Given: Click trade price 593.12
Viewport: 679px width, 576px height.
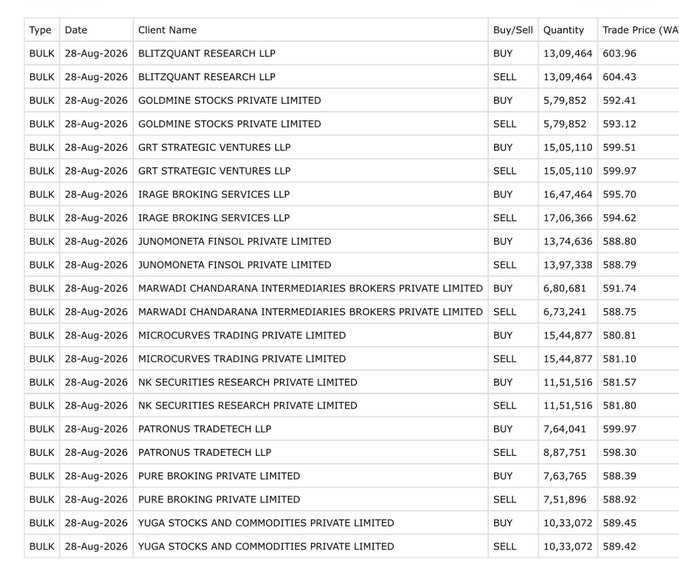Looking at the screenshot, I should (x=620, y=124).
